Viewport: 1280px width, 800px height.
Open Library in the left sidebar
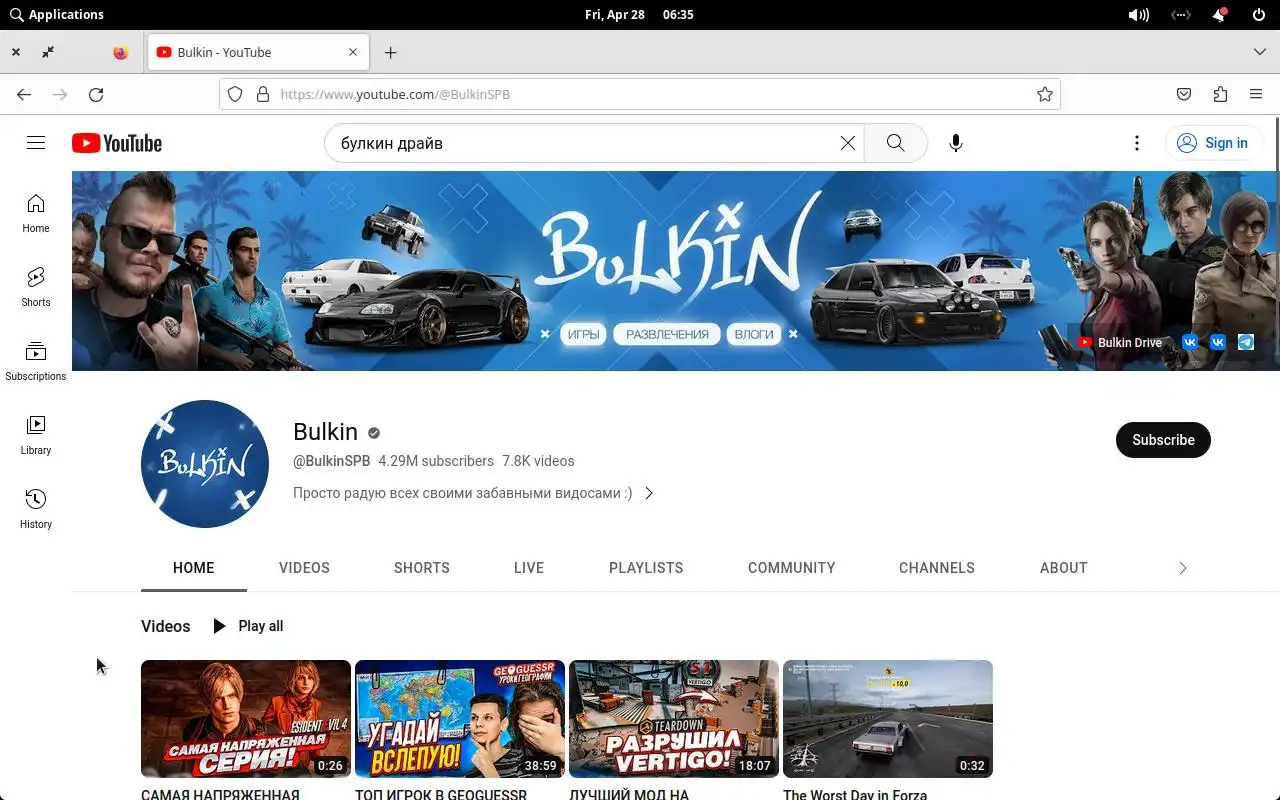36,435
